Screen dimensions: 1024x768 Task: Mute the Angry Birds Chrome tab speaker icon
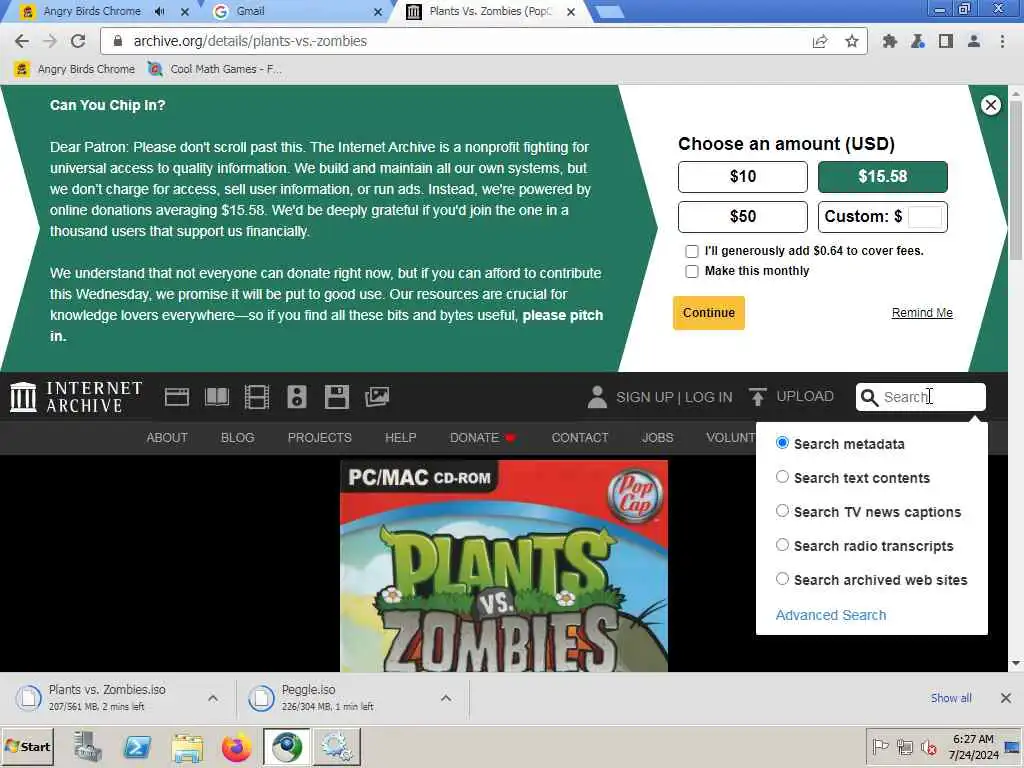(160, 11)
